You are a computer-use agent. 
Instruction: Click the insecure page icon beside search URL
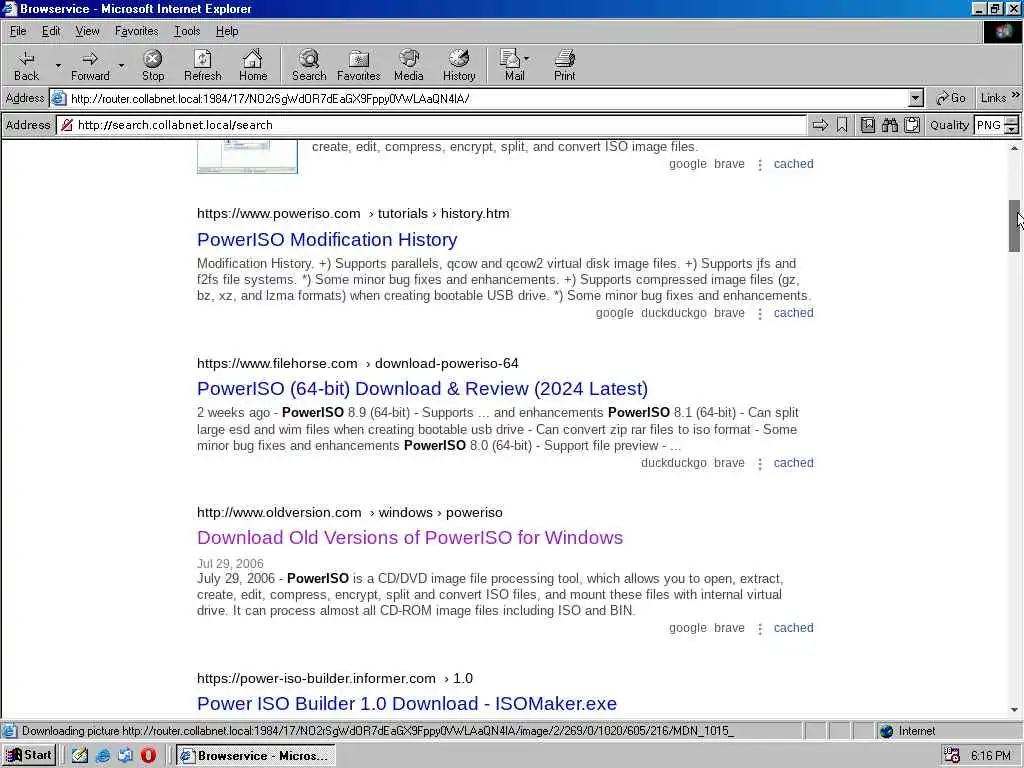coord(67,125)
